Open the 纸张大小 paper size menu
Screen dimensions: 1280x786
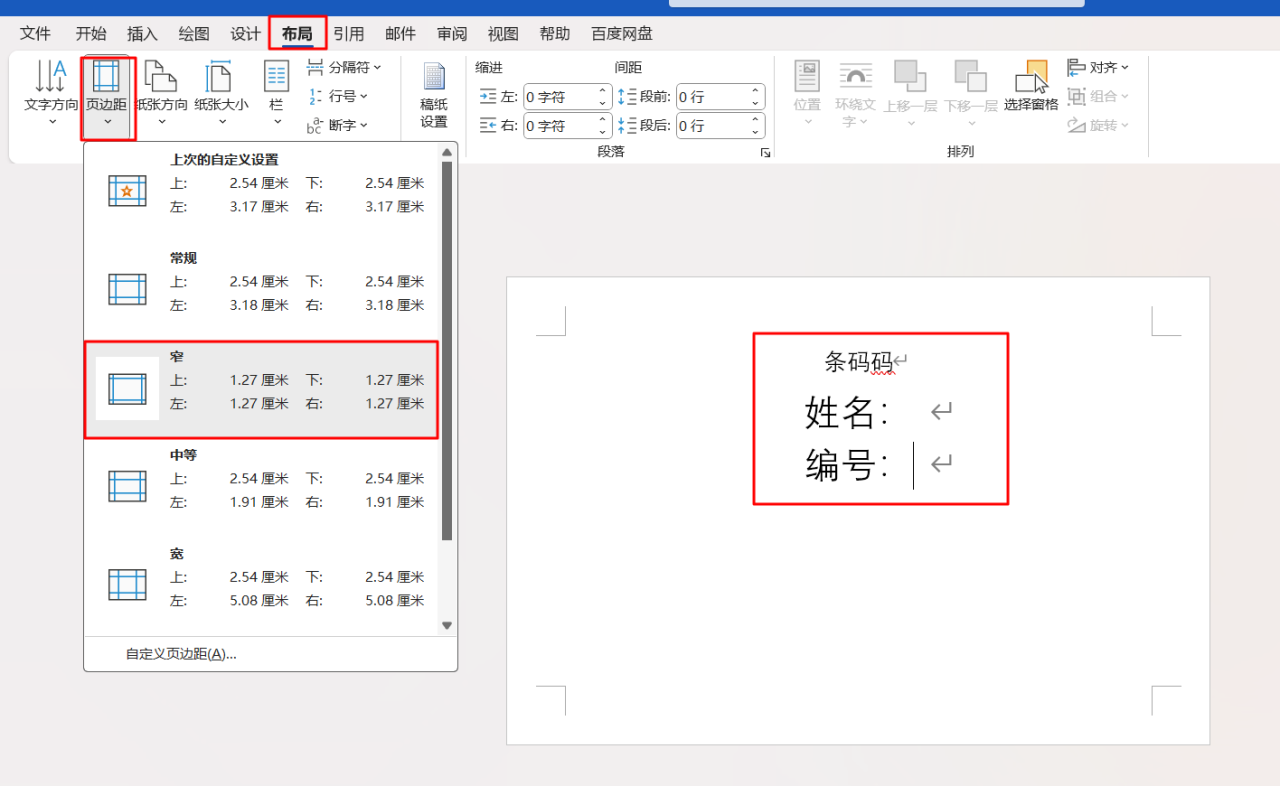221,92
